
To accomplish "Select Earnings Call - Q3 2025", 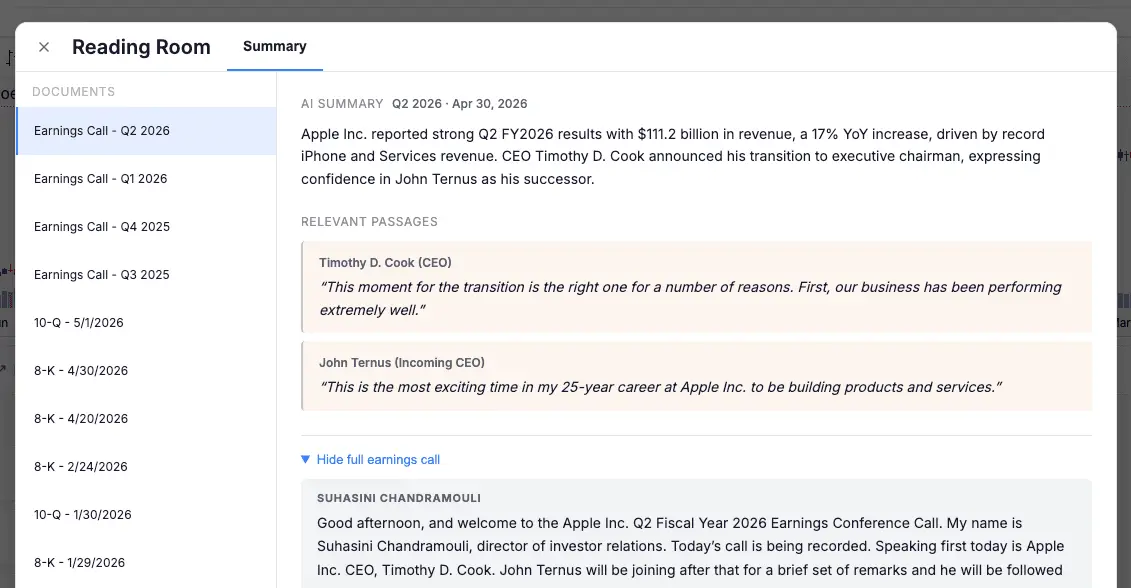I will pyautogui.click(x=146, y=275).
